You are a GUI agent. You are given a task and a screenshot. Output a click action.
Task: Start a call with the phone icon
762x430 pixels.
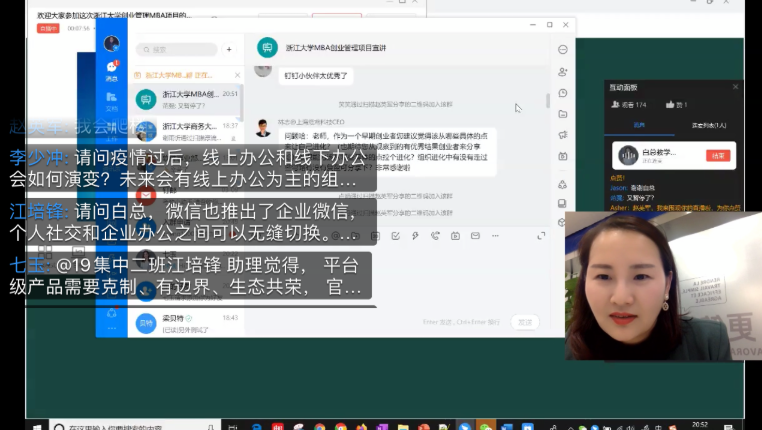coord(435,236)
